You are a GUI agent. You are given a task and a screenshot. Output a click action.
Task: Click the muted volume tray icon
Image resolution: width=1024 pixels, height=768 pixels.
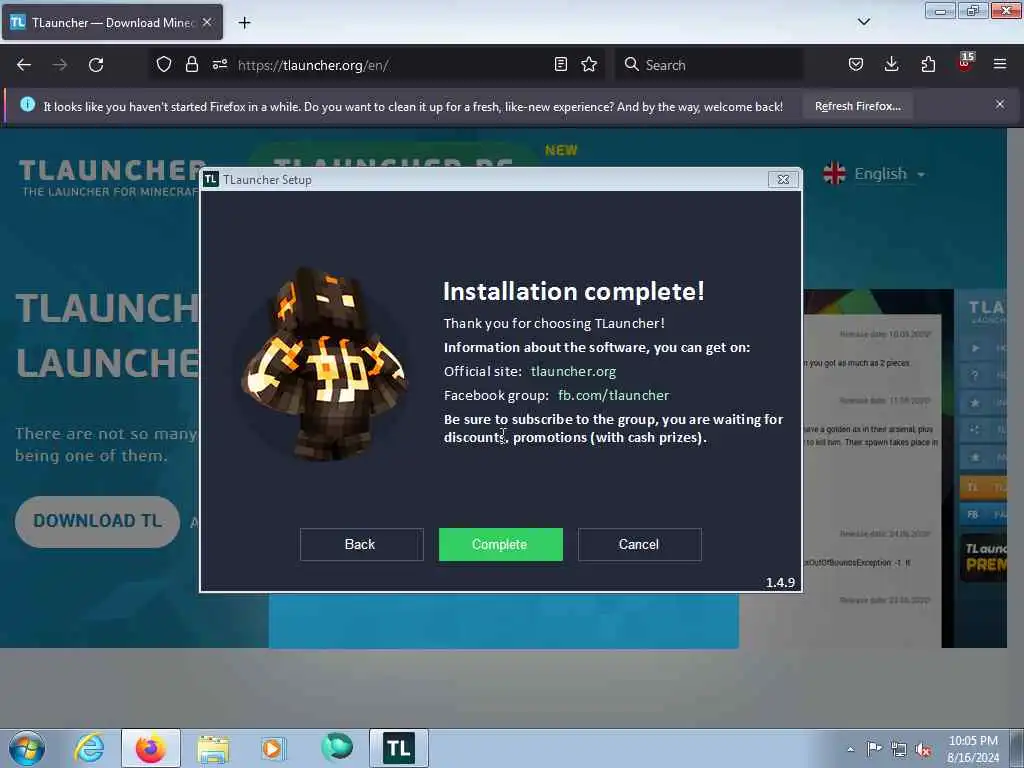(923, 750)
